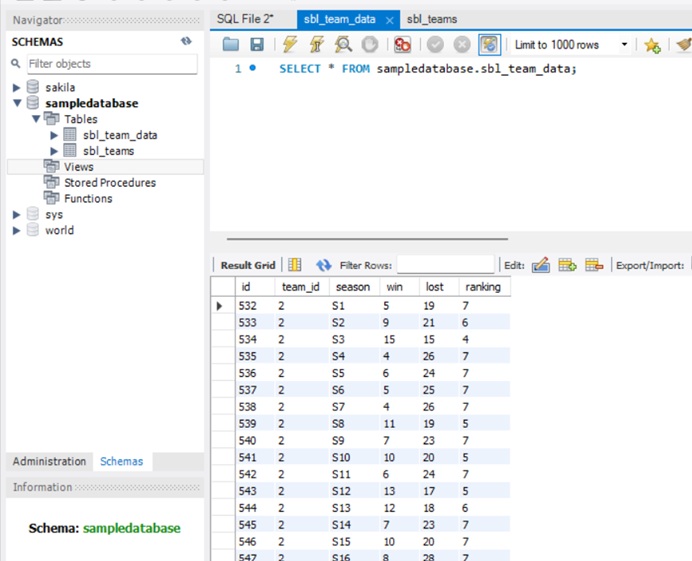Image resolution: width=692 pixels, height=561 pixels.
Task: Click the Result Grid button
Action: pyautogui.click(x=248, y=265)
